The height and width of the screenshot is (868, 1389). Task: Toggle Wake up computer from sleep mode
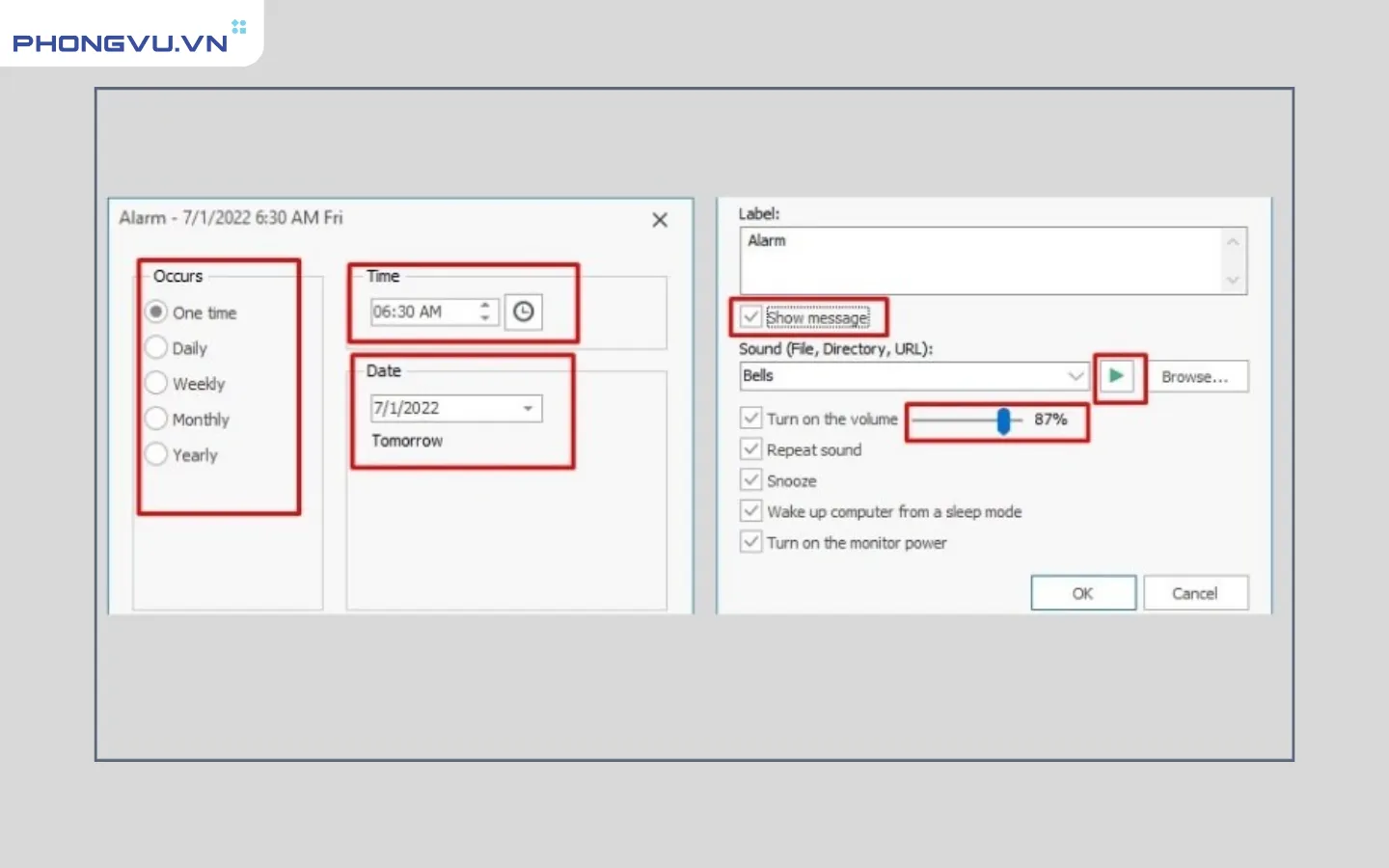coord(751,511)
